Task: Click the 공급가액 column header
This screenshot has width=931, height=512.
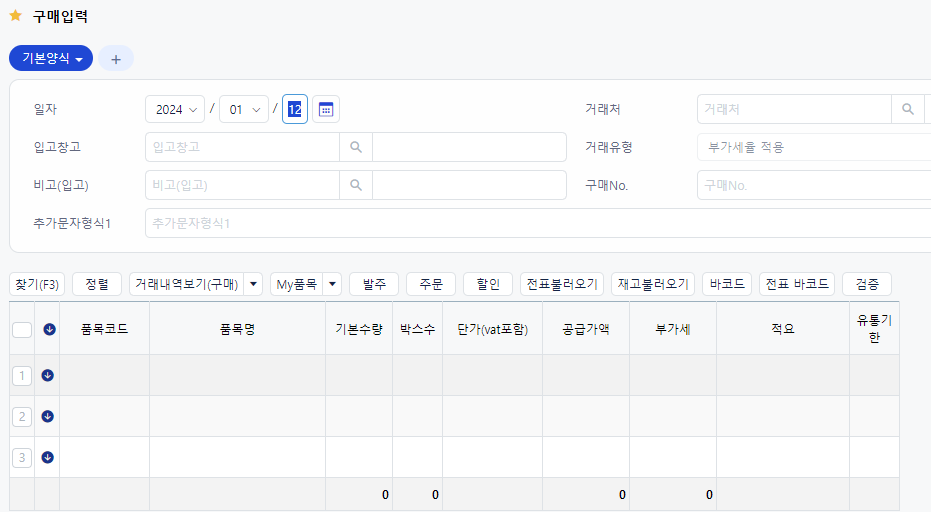Action: point(586,329)
